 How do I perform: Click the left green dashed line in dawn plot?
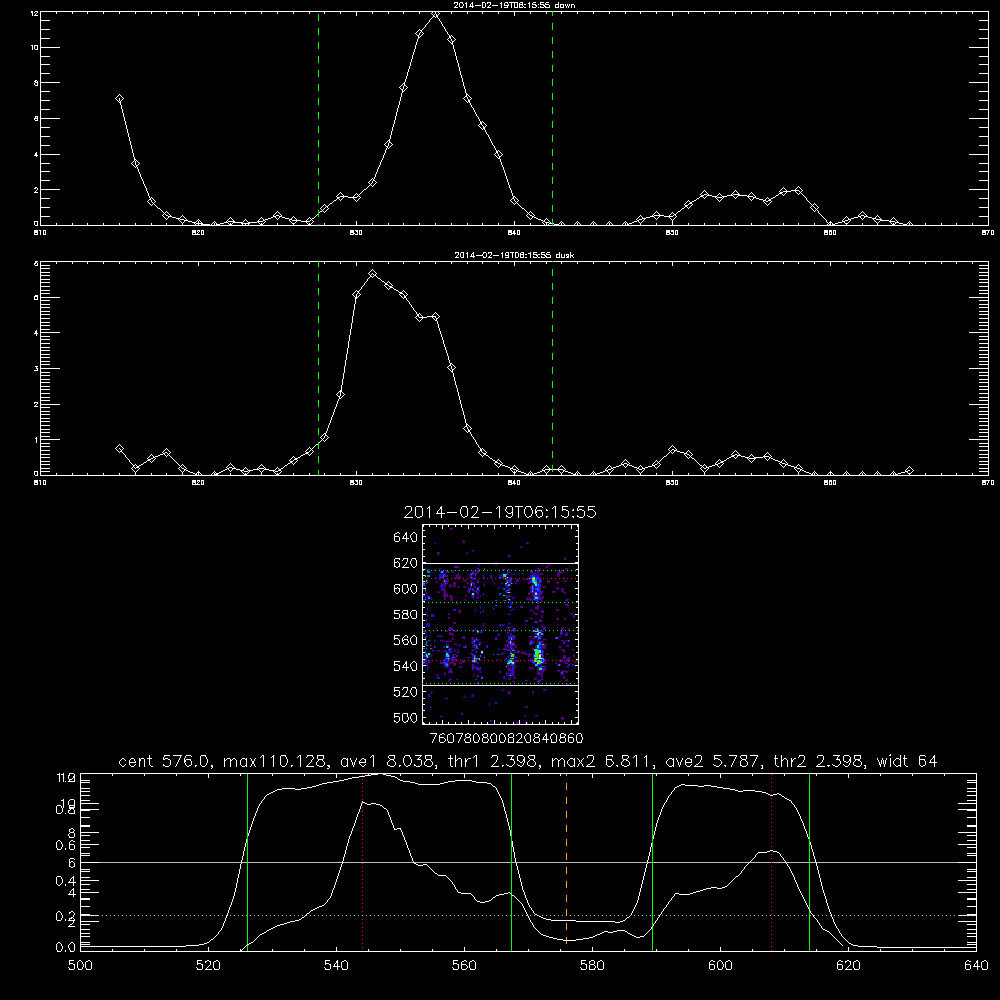(x=318, y=118)
